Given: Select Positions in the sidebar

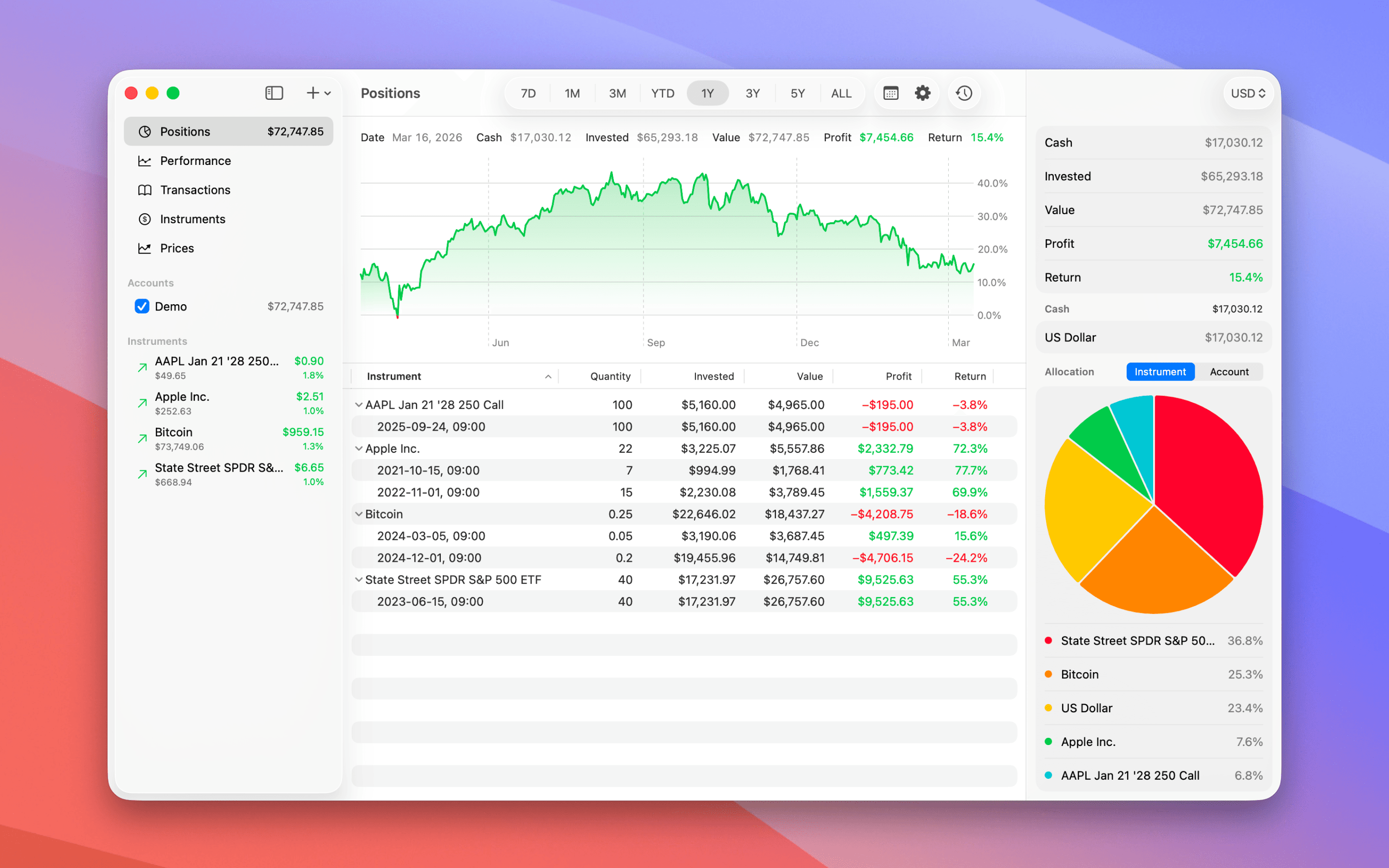Looking at the screenshot, I should pyautogui.click(x=185, y=131).
